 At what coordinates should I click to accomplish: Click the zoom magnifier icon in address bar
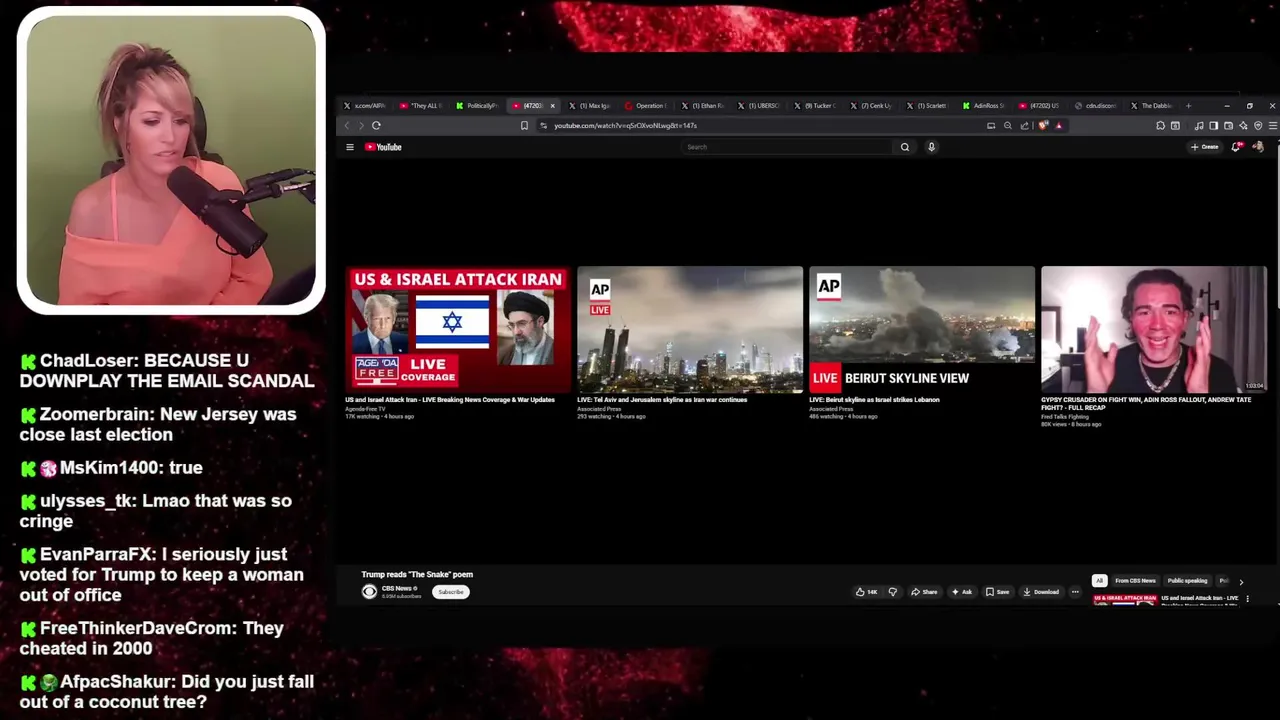click(1007, 125)
